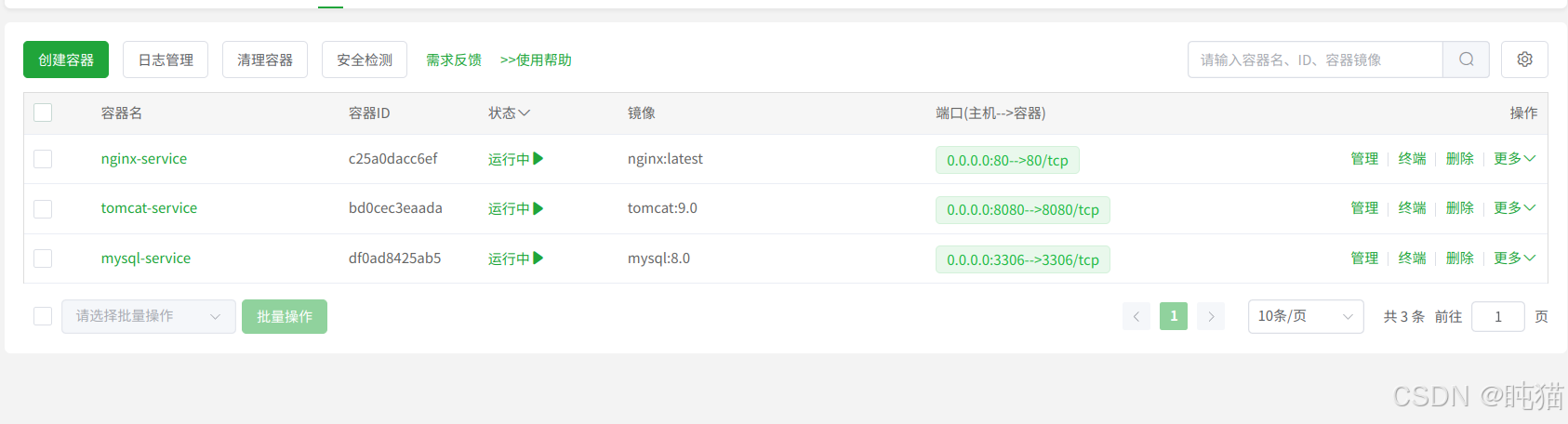The height and width of the screenshot is (424, 1568).
Task: Click the go-to page number input
Action: click(1498, 316)
